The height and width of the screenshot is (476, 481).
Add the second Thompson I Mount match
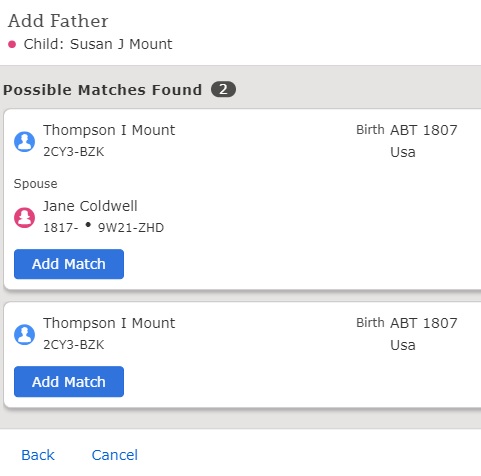click(69, 382)
